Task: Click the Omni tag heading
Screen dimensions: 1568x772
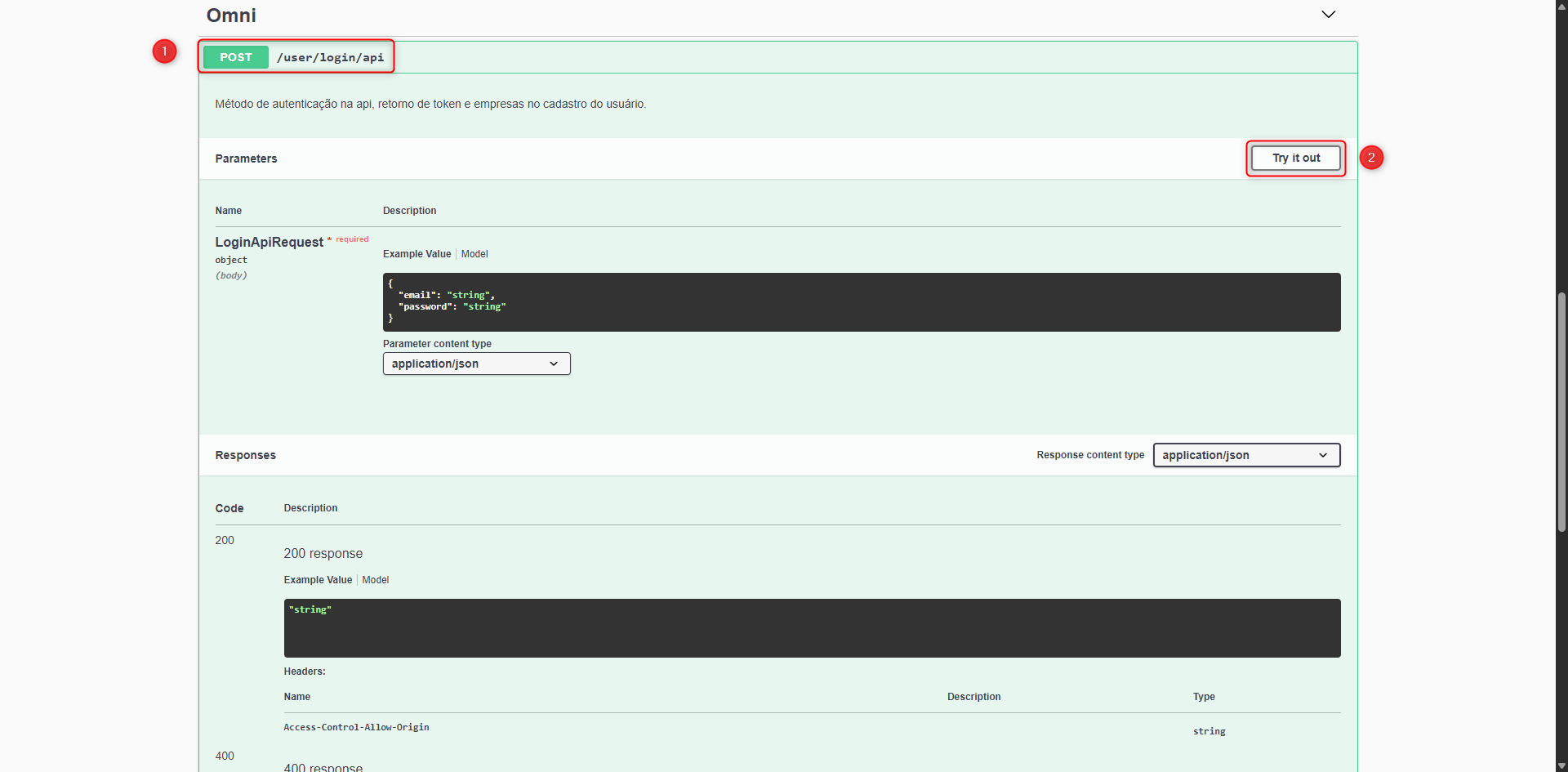Action: [x=231, y=16]
